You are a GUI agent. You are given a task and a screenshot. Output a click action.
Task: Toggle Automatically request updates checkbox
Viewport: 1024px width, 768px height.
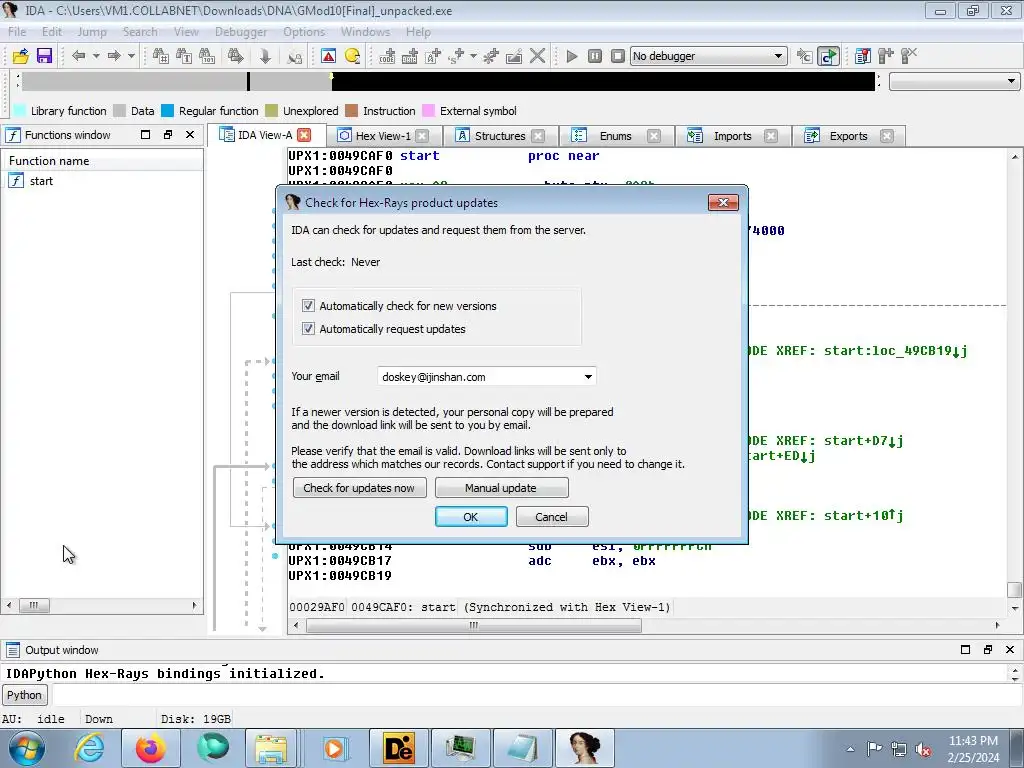tap(308, 328)
